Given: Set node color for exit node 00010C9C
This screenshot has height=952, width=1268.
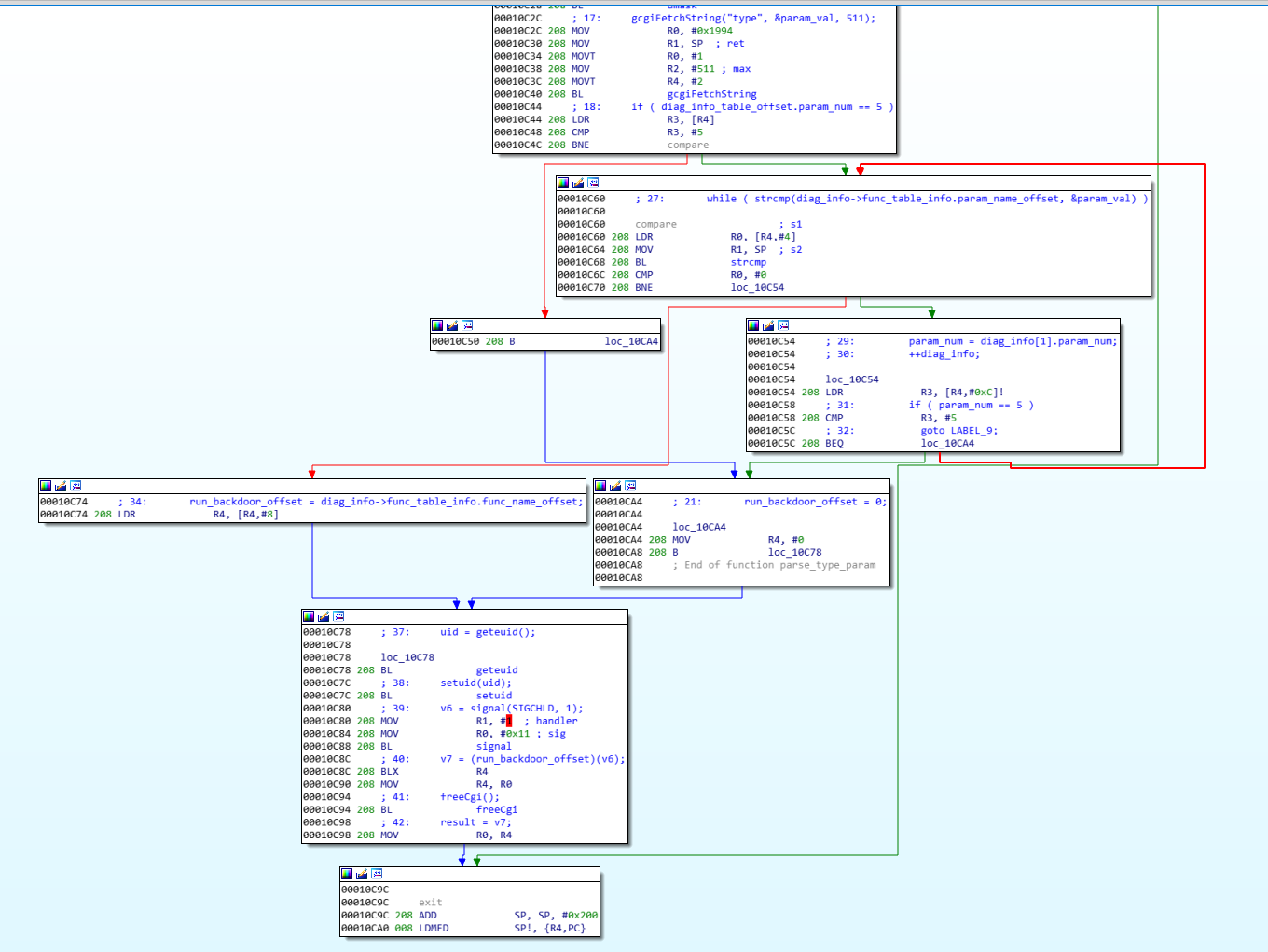Looking at the screenshot, I should point(347,874).
